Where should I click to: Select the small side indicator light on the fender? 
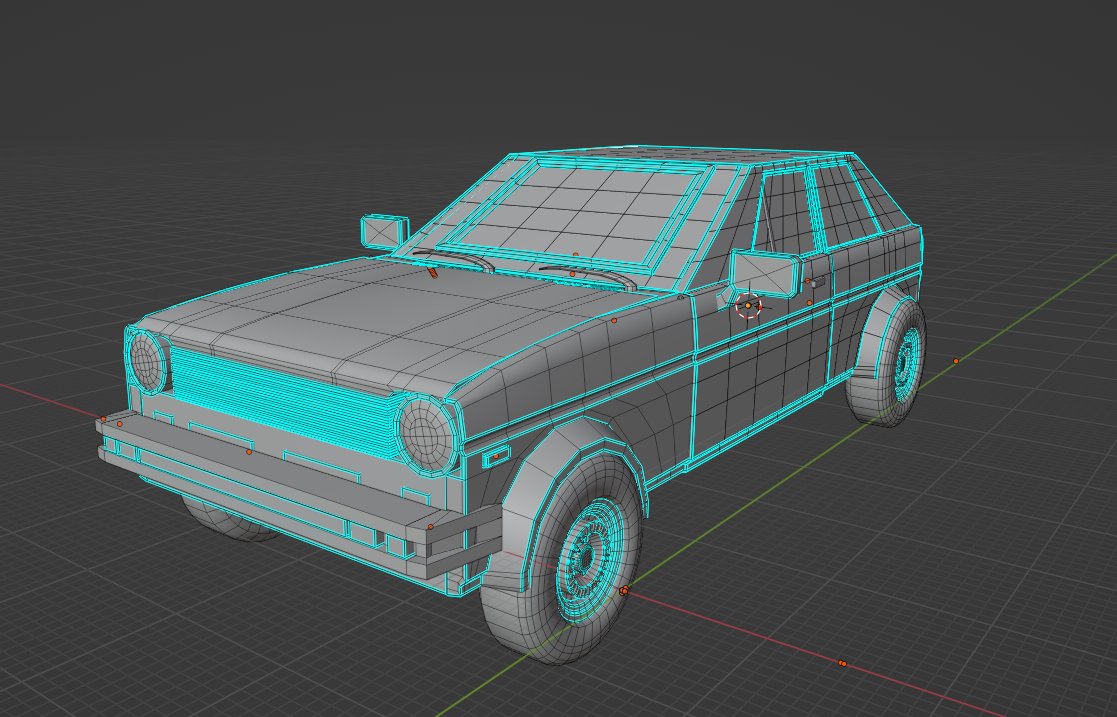coord(497,456)
